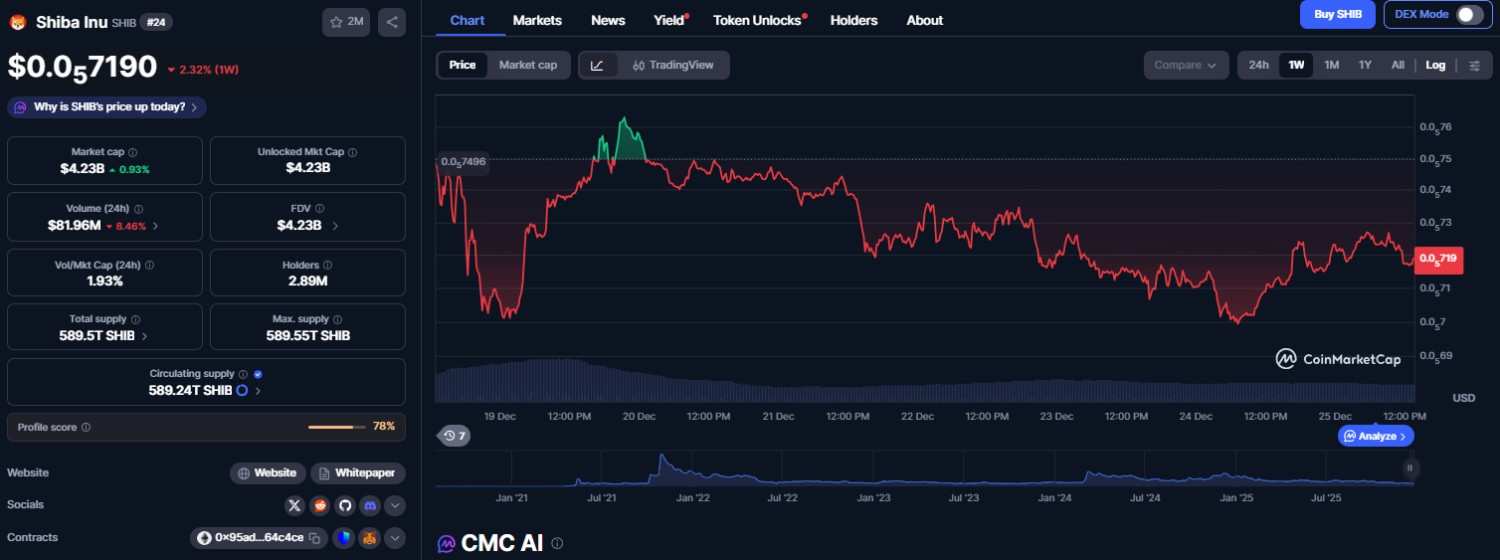The width and height of the screenshot is (1500, 560).
Task: Expand FDV details chevron
Action: [335, 226]
